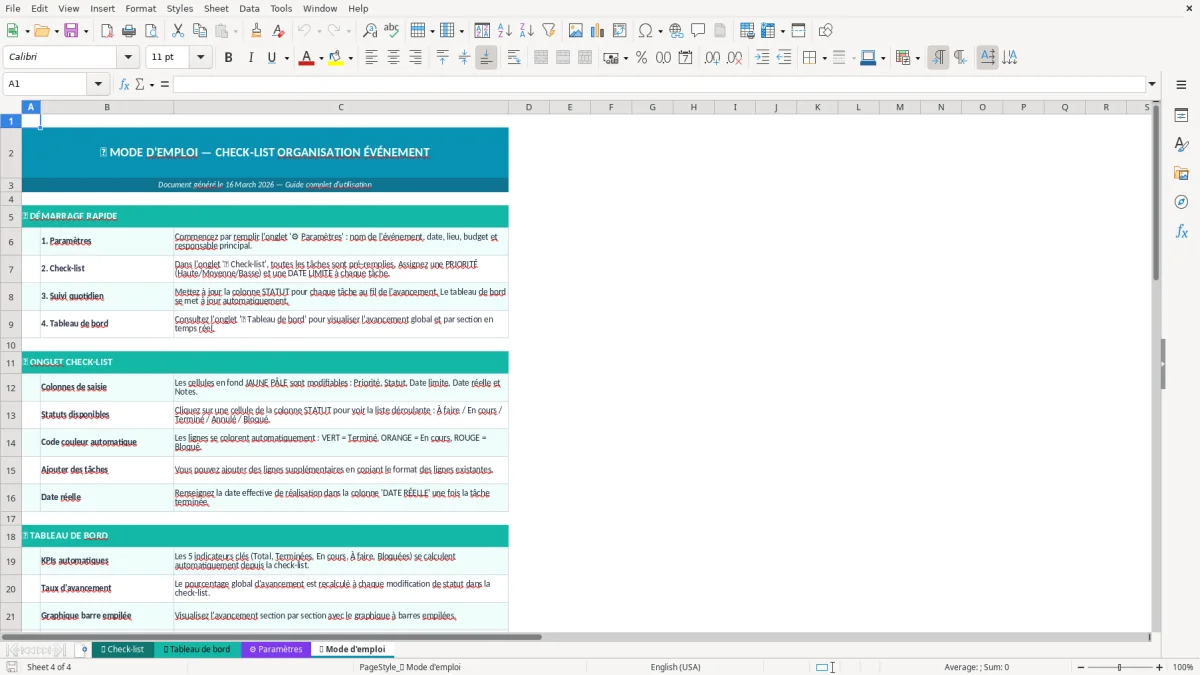Image resolution: width=1200 pixels, height=675 pixels.
Task: Toggle Italic formatting
Action: click(x=250, y=58)
